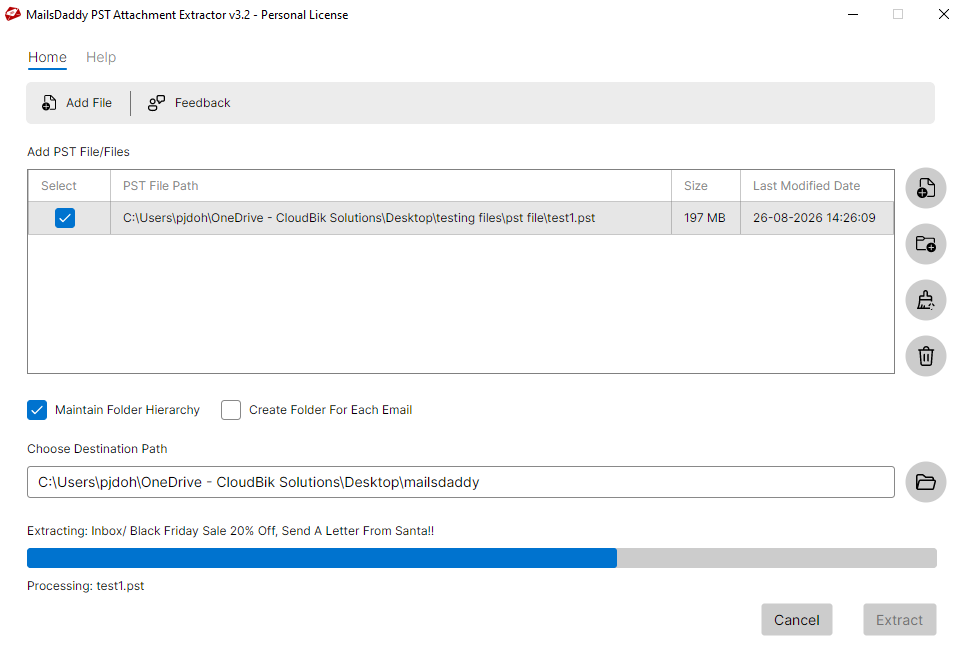Click the destination path input field
This screenshot has height=655, width=966.
[461, 482]
